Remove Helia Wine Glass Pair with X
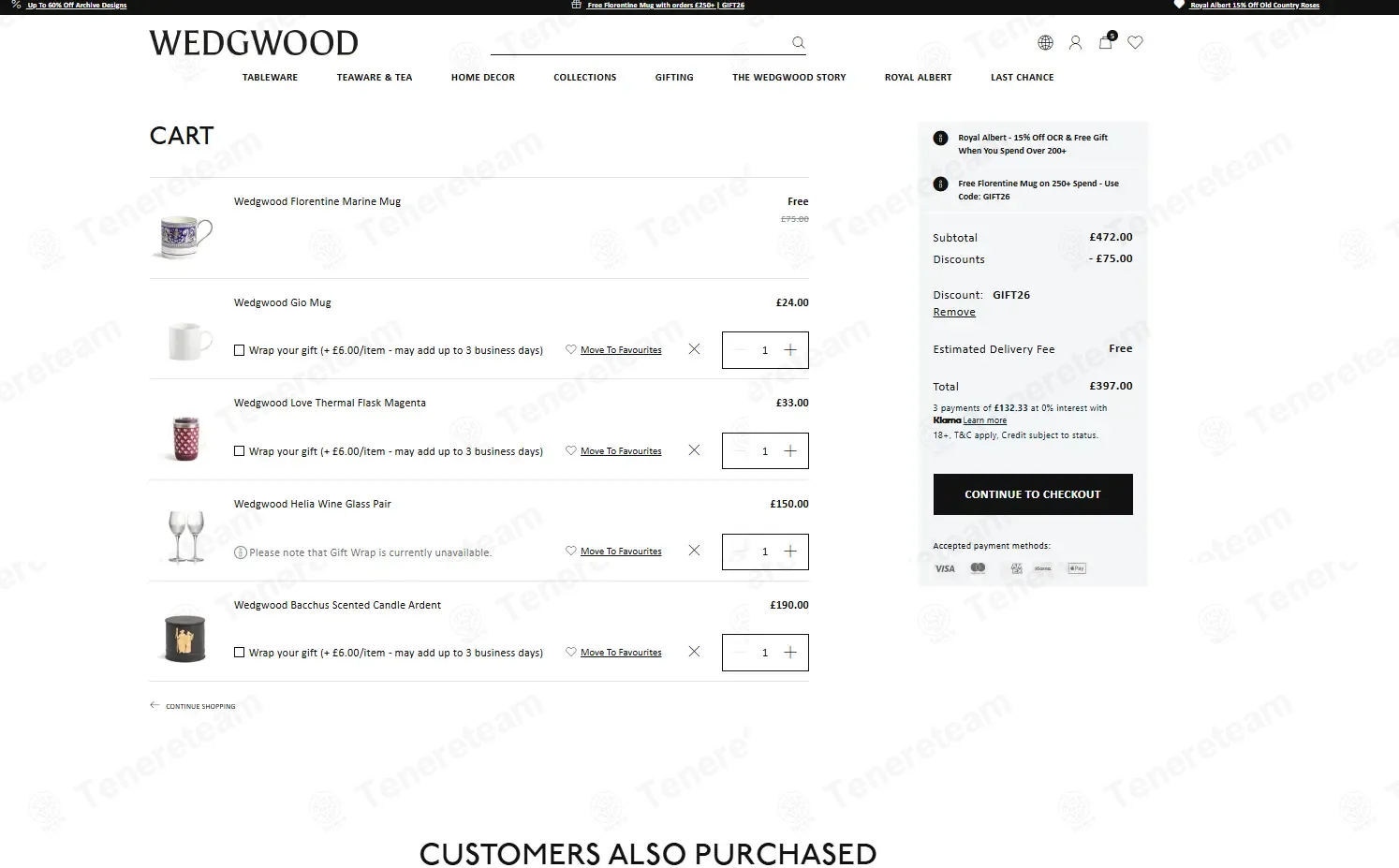1399x868 pixels. (694, 551)
